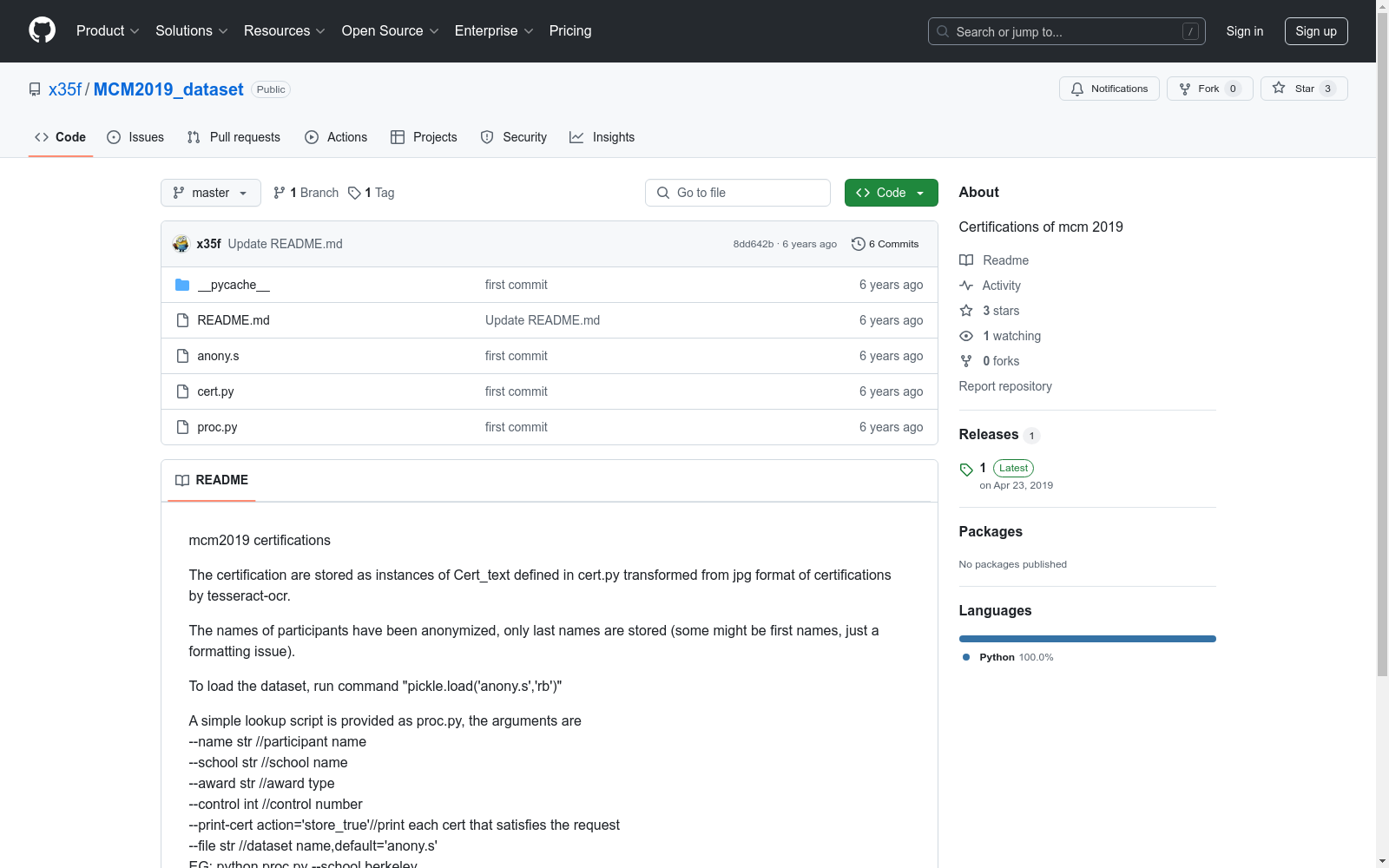The image size is (1389, 868).
Task: Click the x35f user avatar
Action: click(181, 244)
